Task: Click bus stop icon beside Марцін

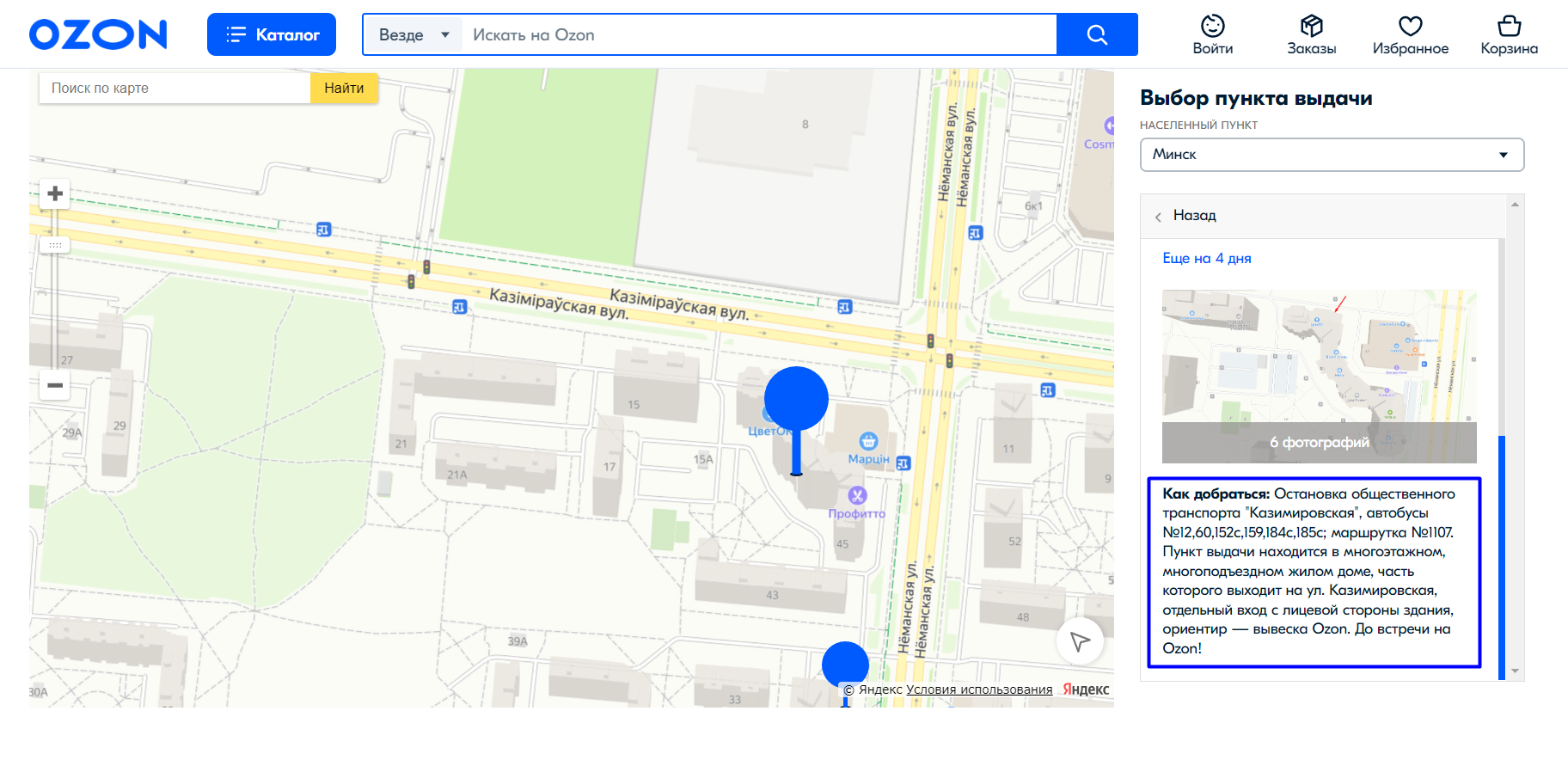Action: pyautogui.click(x=903, y=463)
